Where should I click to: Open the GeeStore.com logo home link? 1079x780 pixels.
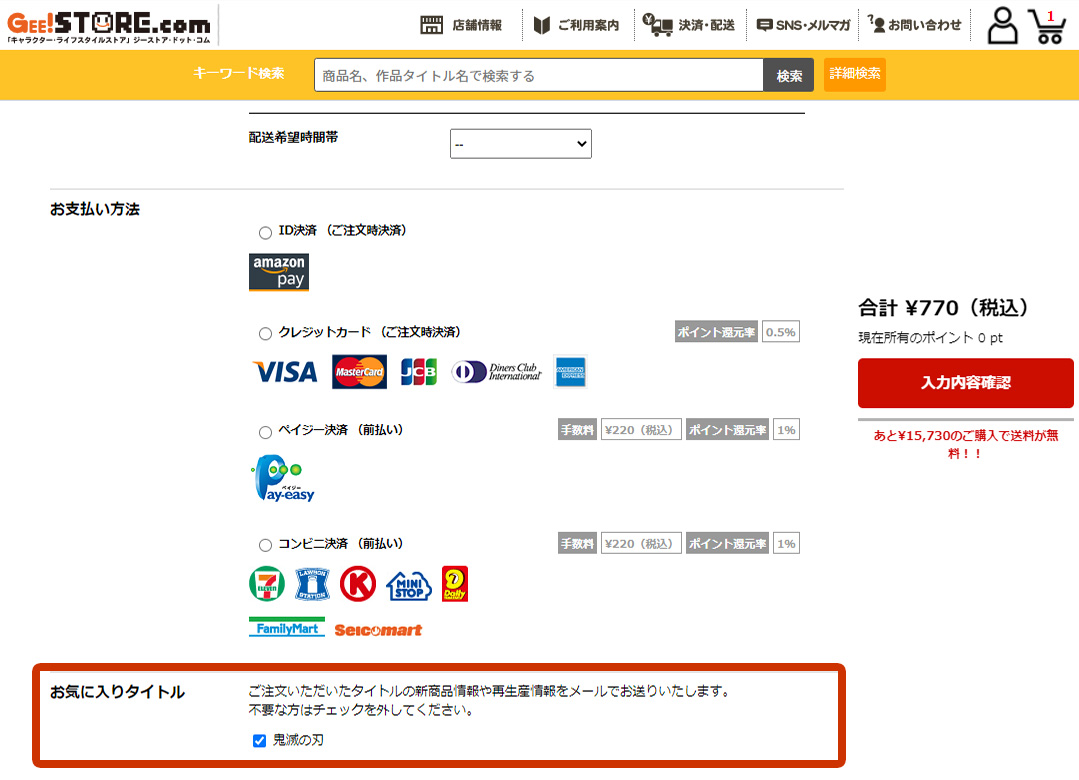[109, 27]
